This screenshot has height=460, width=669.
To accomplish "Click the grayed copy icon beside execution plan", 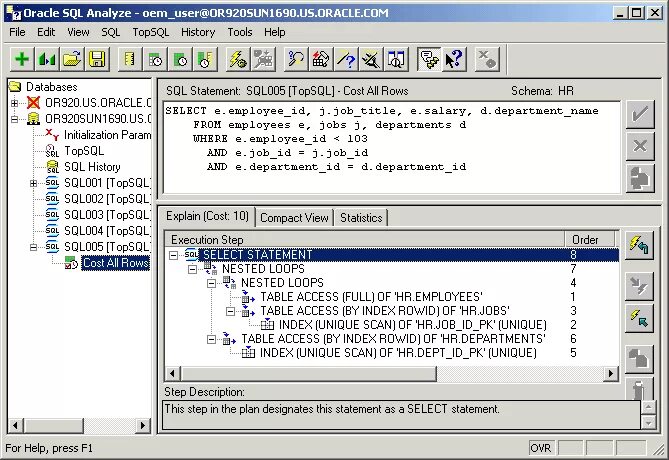I will click(x=639, y=358).
